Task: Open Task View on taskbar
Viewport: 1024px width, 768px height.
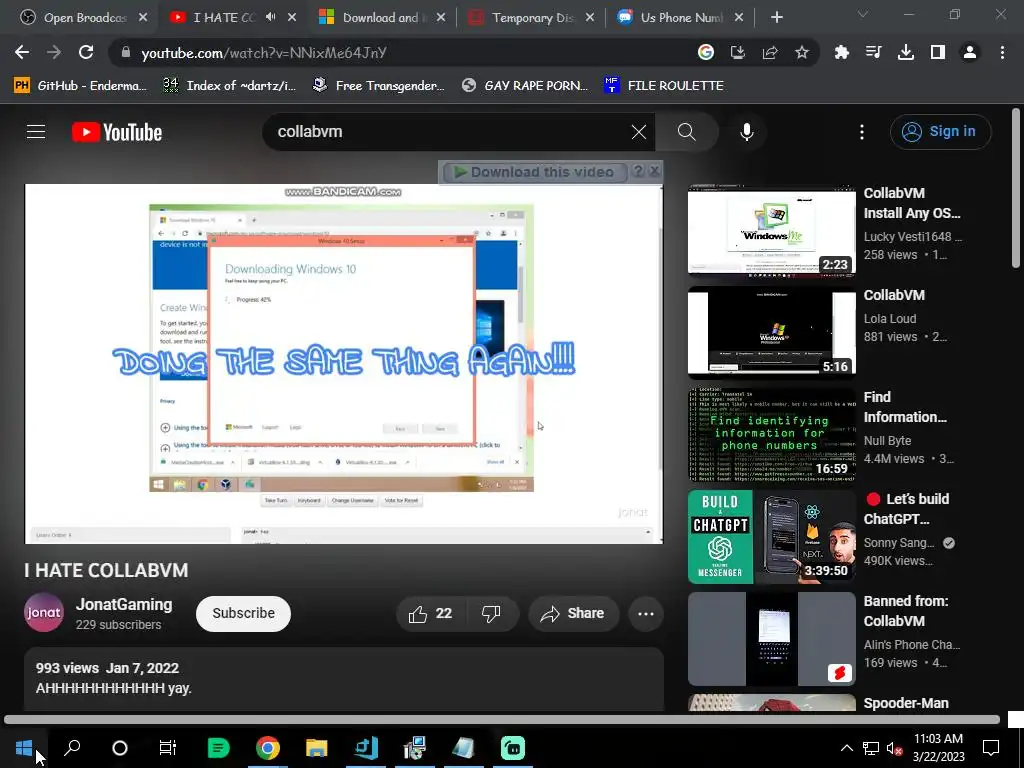Action: coord(168,748)
